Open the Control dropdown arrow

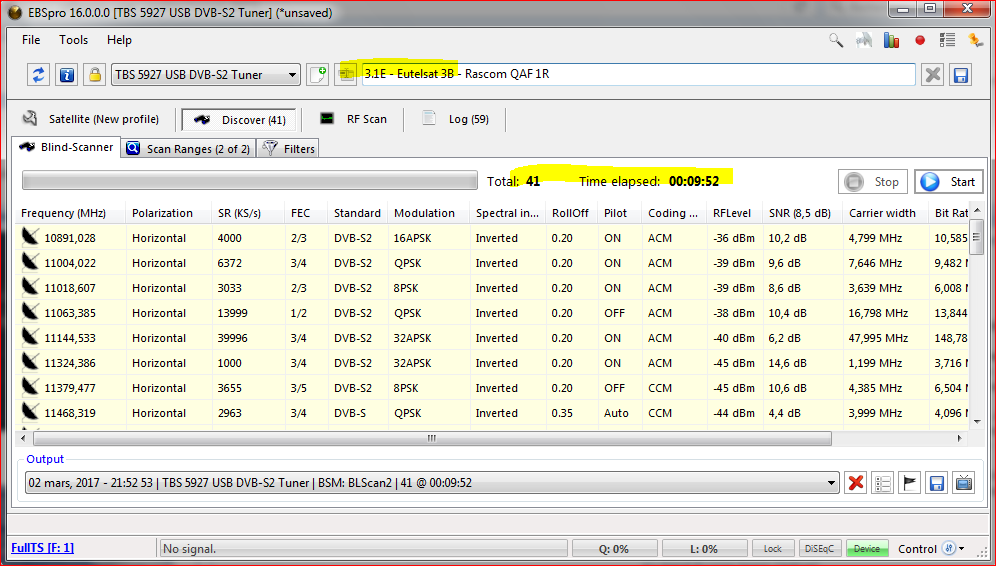click(x=962, y=549)
